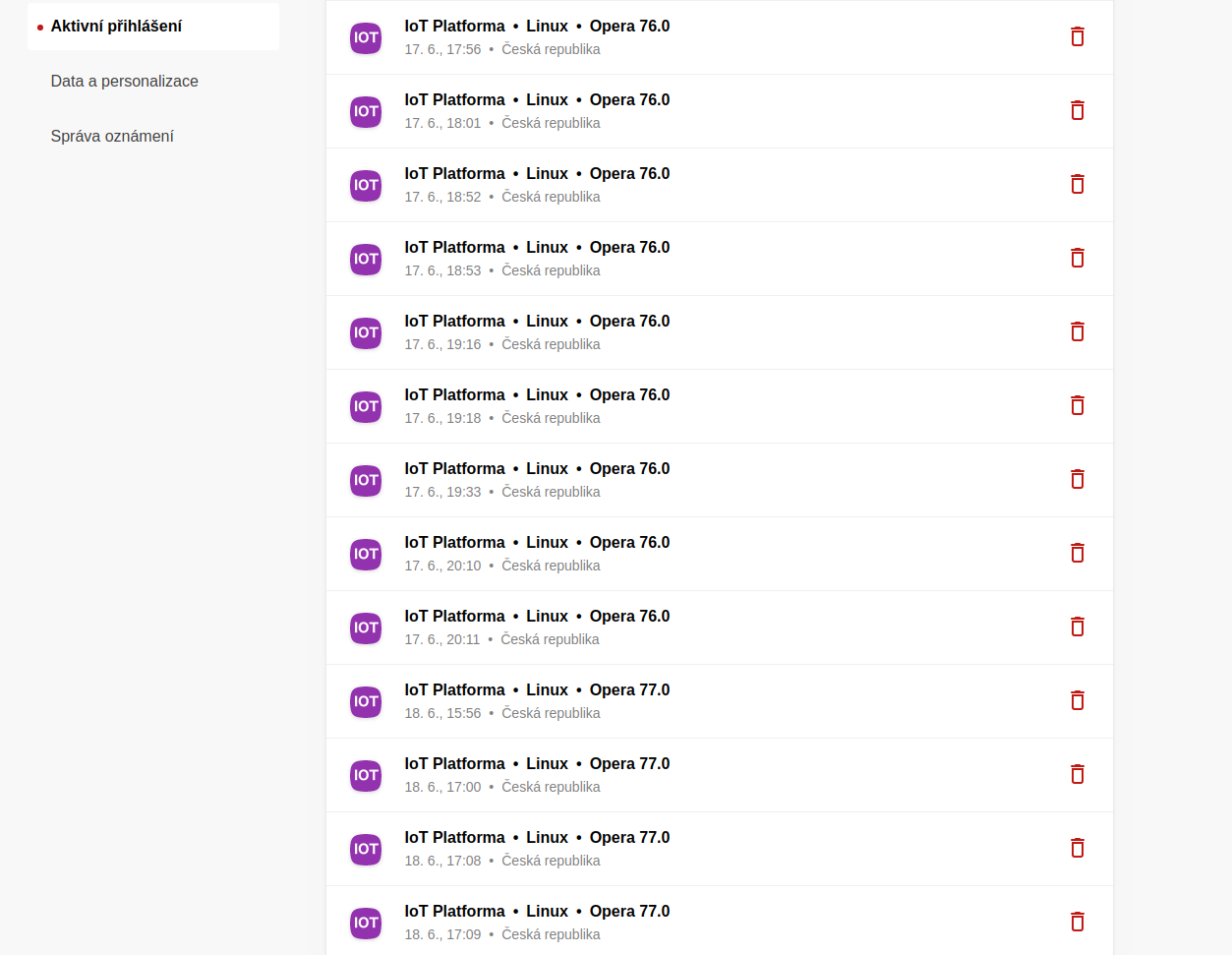1232x955 pixels.
Task: Click the timestamp 17. 6., 20:10
Action: coord(442,566)
